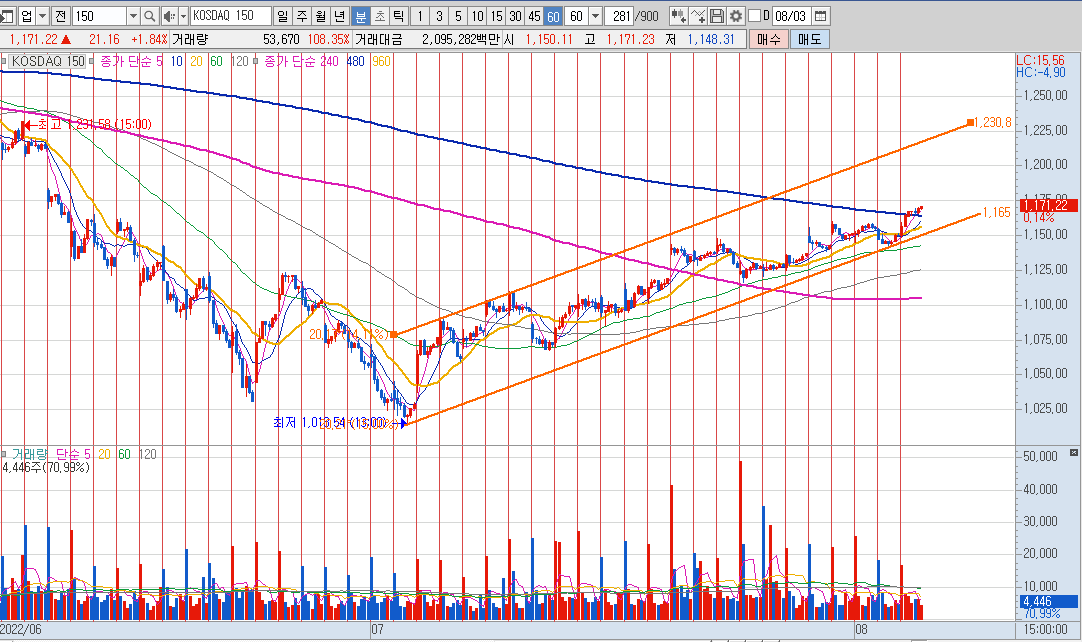Click the custom interval field showing 60
The height and width of the screenshot is (642, 1082).
[577, 16]
